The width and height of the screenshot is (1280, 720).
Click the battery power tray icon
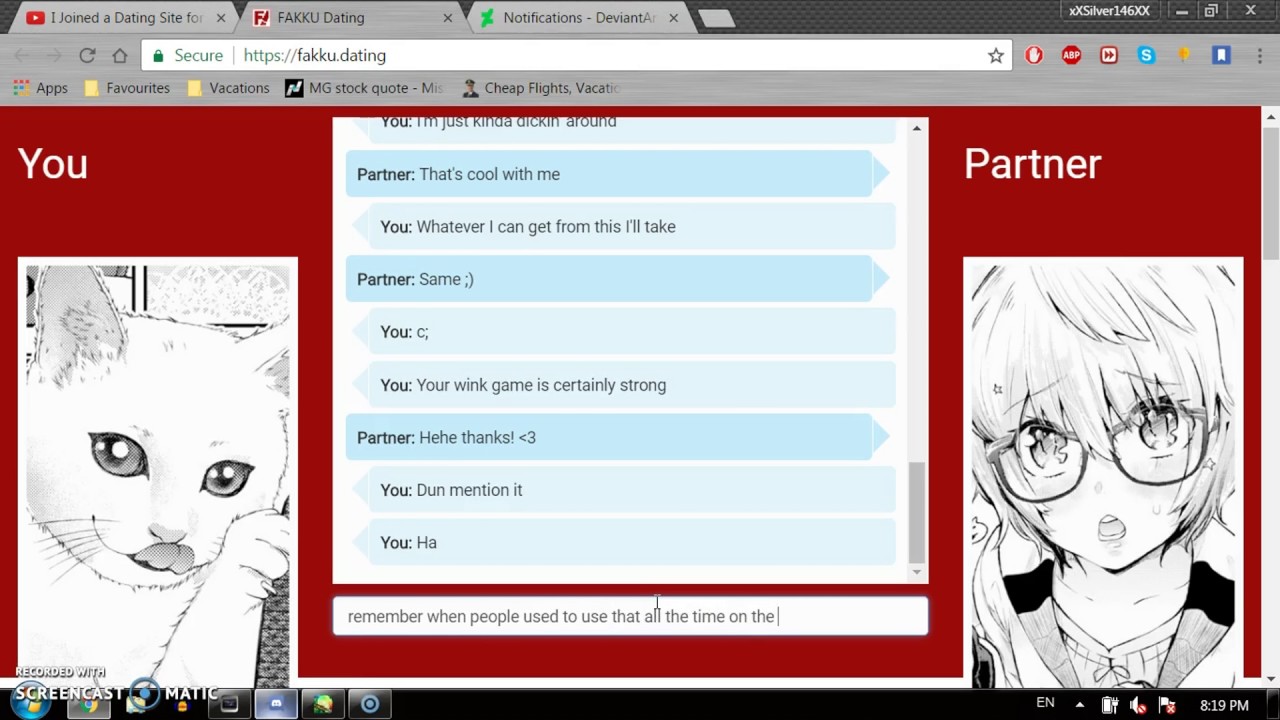tap(1111, 705)
